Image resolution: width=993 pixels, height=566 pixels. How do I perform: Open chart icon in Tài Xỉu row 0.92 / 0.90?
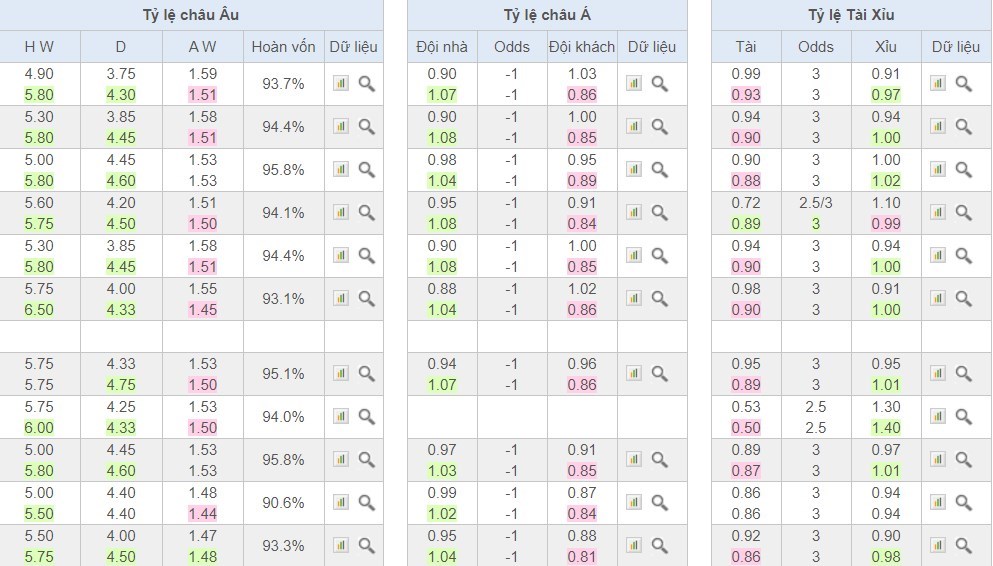click(938, 545)
